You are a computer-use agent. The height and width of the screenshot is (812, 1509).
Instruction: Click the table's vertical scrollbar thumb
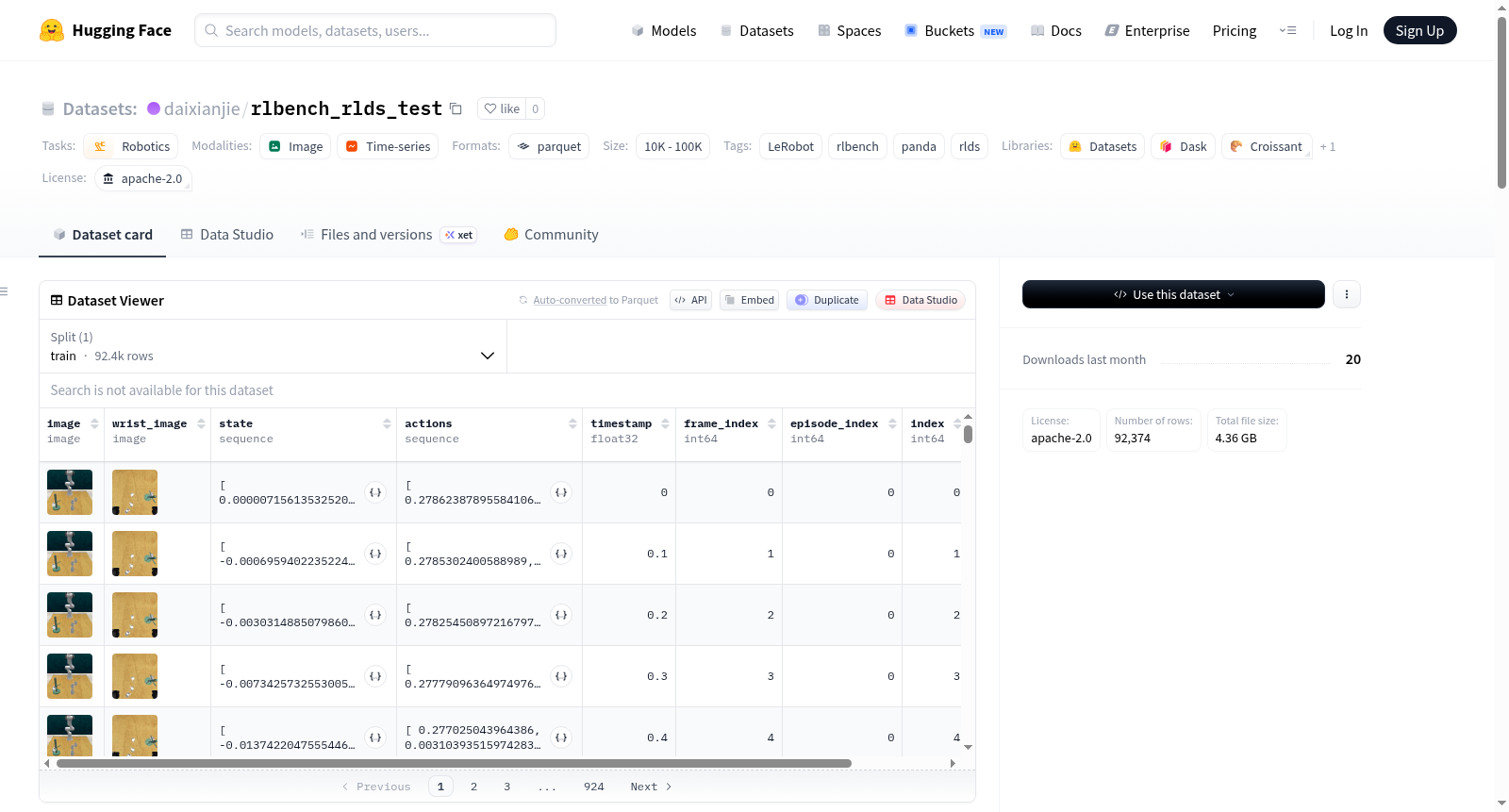pos(968,435)
